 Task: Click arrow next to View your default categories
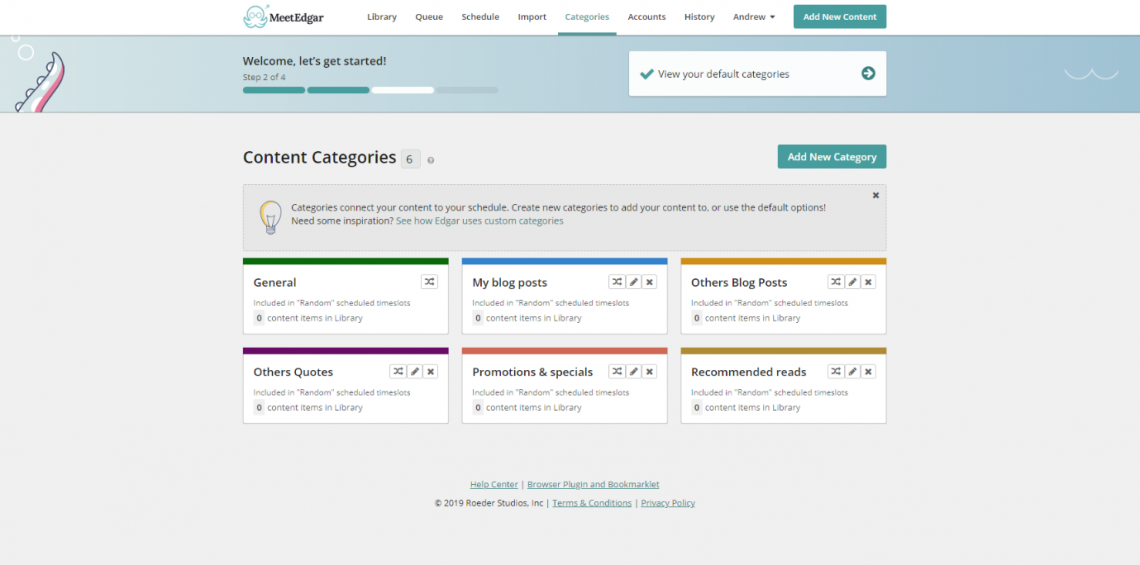coord(868,73)
